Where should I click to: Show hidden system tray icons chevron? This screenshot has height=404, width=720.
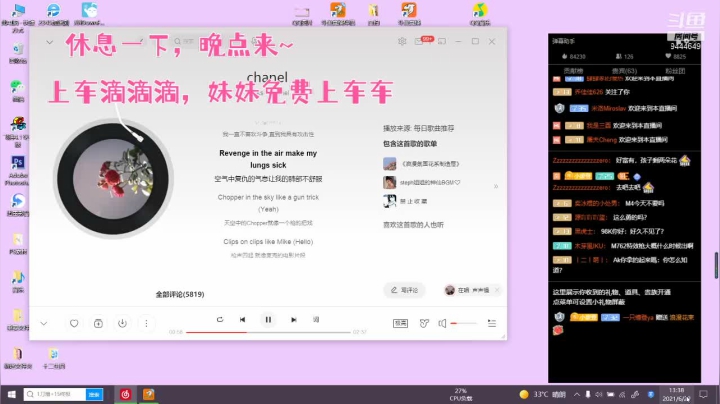[x=577, y=394]
